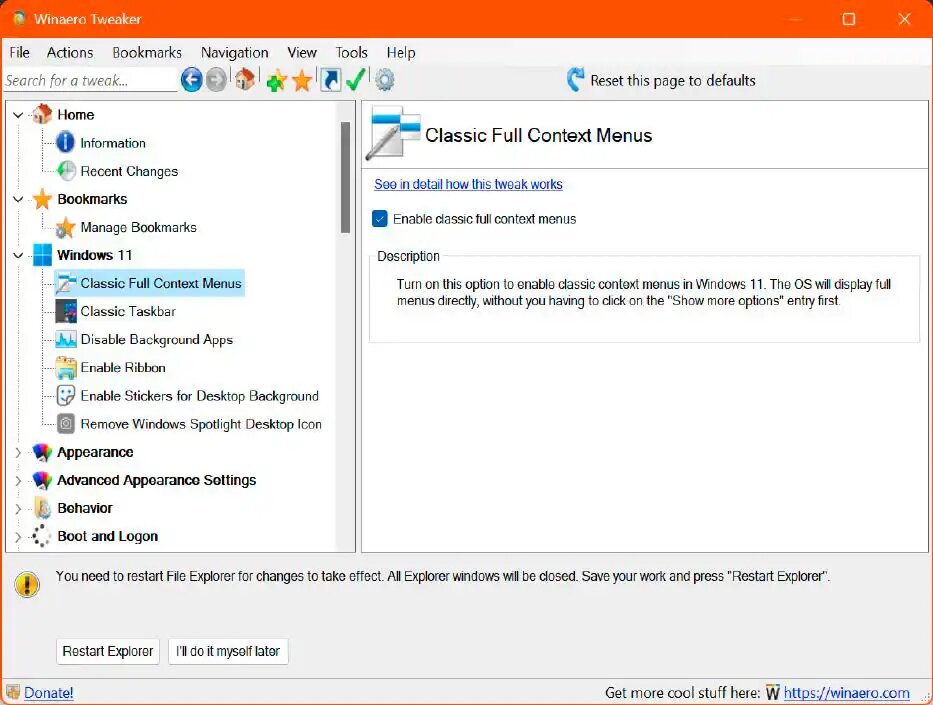The height and width of the screenshot is (705, 933).
Task: Select the Information tree item
Action: click(x=113, y=143)
